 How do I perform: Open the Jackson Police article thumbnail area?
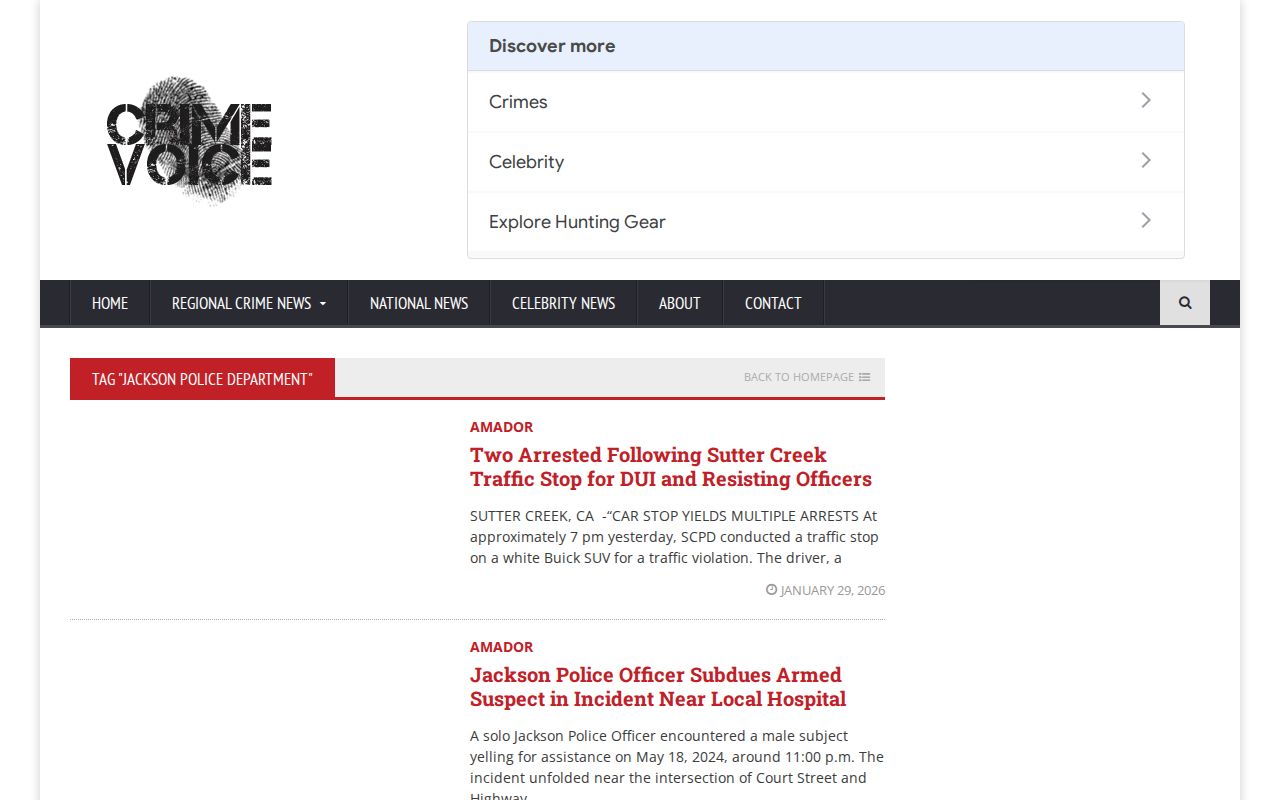pyautogui.click(x=260, y=720)
